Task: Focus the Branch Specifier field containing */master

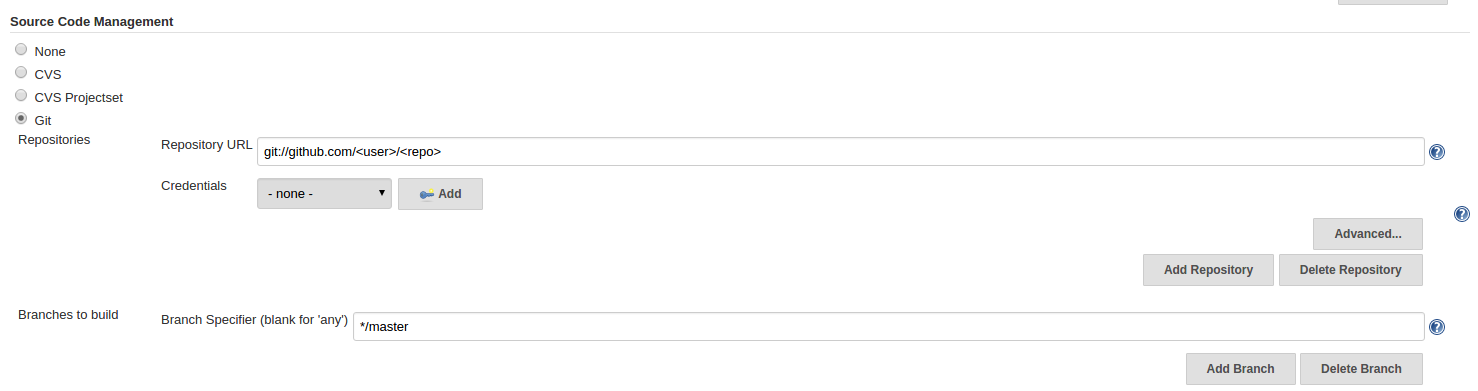Action: [889, 326]
